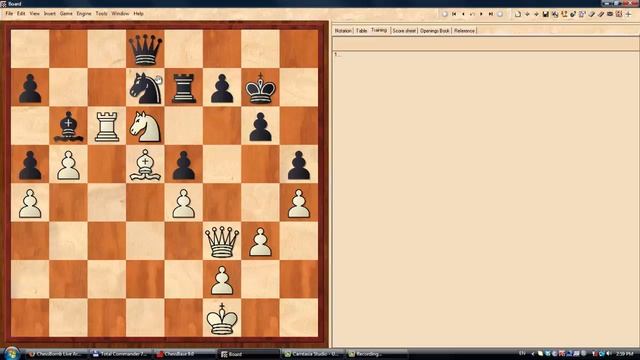Select the black rook on e7
Viewport: 640px width, 360px height.
[x=184, y=88]
